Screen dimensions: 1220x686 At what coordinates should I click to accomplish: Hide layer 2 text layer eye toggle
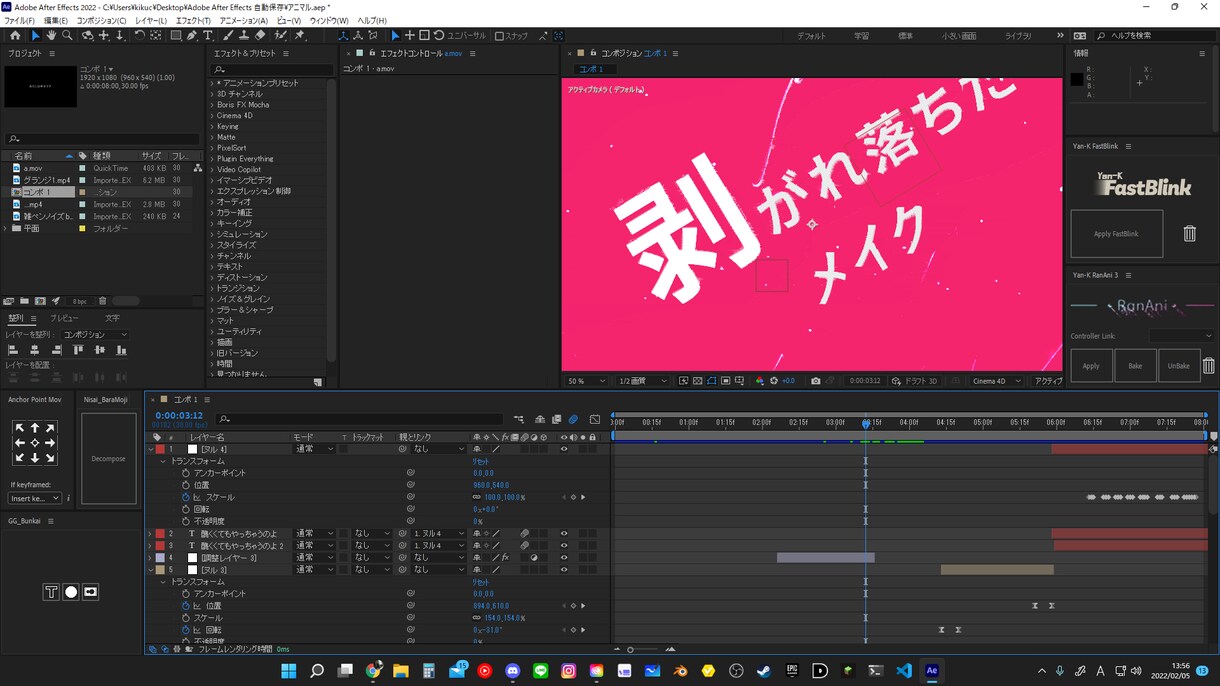tap(564, 534)
